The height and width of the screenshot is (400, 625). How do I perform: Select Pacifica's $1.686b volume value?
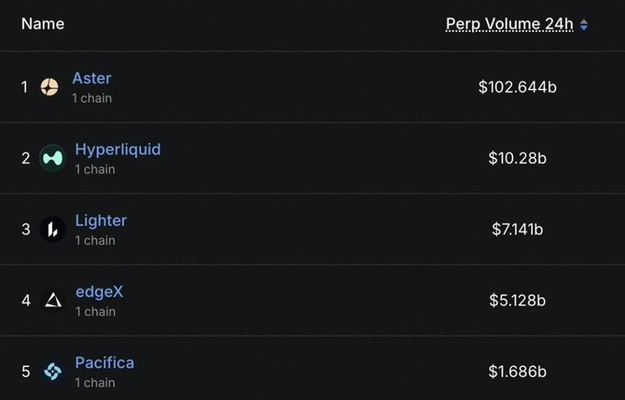(517, 371)
